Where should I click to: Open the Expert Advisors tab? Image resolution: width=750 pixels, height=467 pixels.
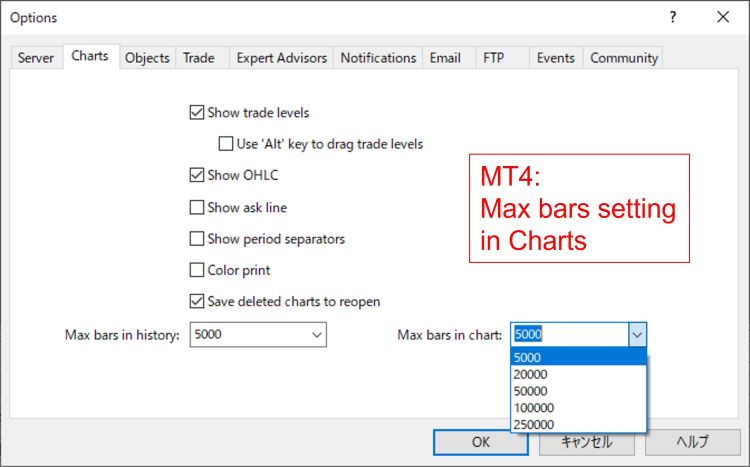pos(281,58)
